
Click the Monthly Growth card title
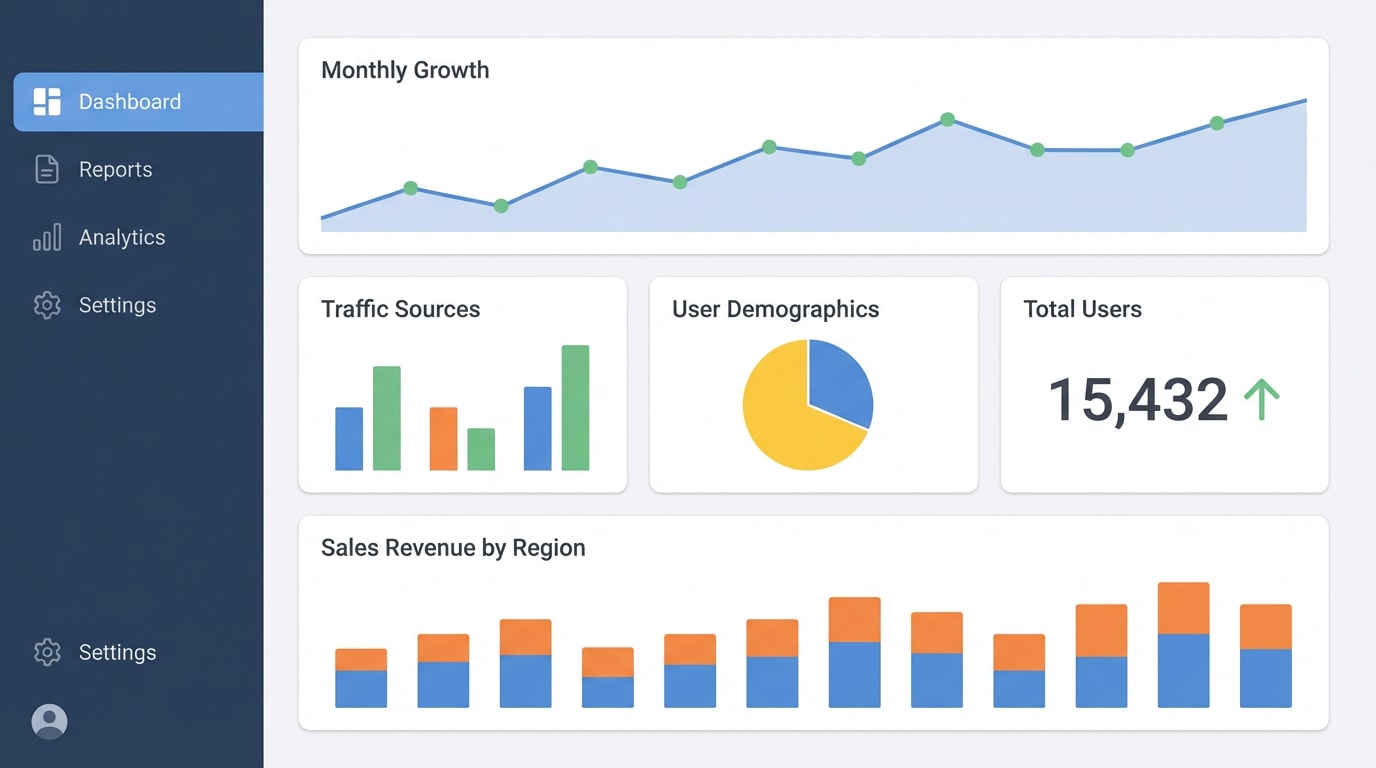405,70
